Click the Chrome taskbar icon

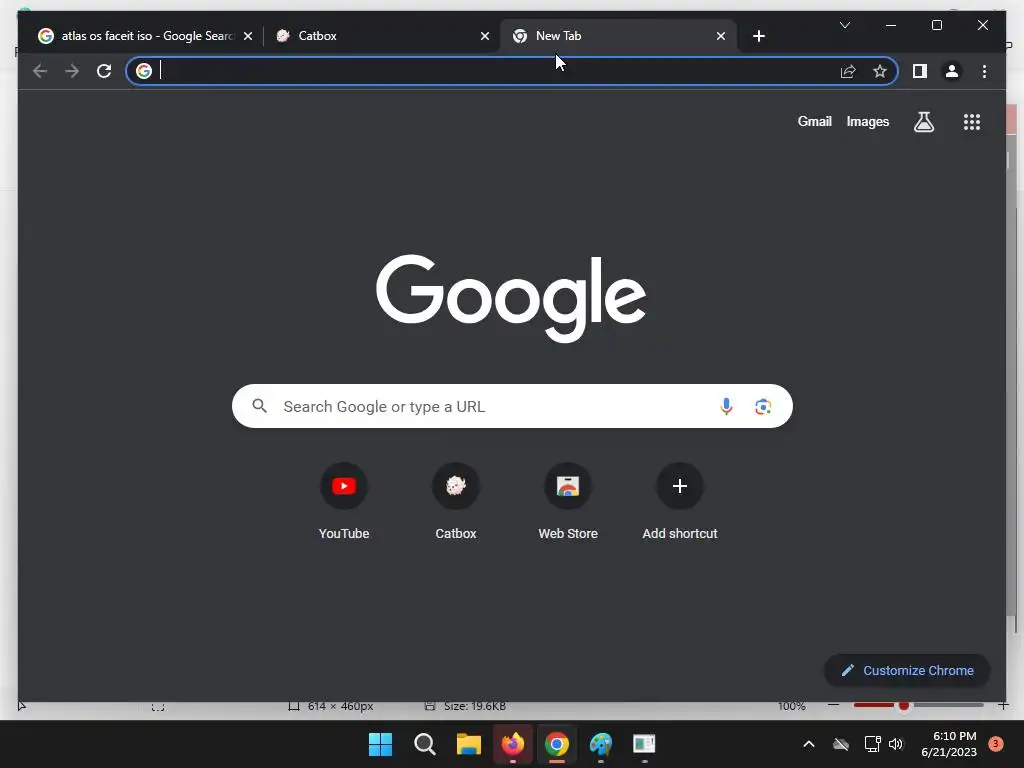point(556,744)
